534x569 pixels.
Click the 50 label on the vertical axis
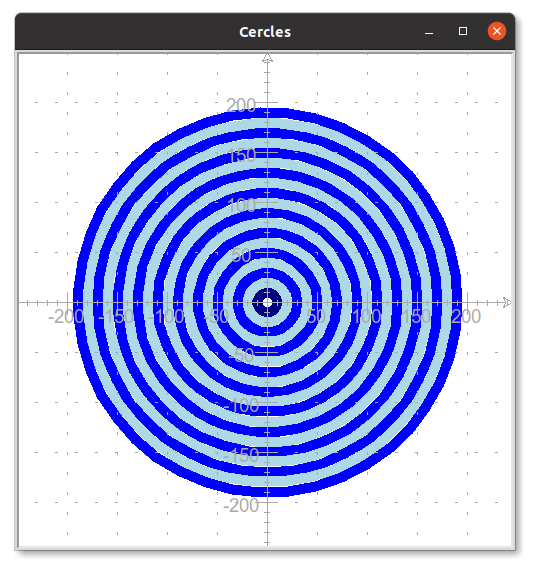coord(241,256)
